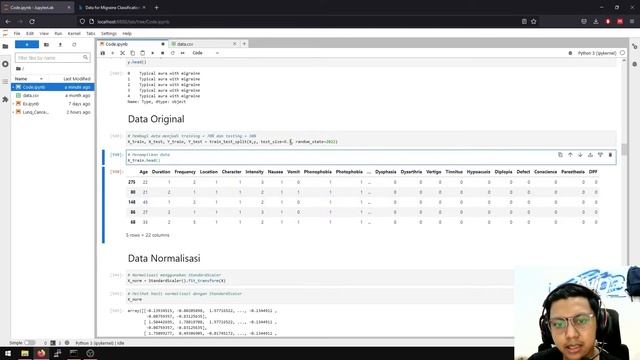Open the browser application hamburger menu
Image resolution: width=640 pixels, height=360 pixels.
(632, 21)
